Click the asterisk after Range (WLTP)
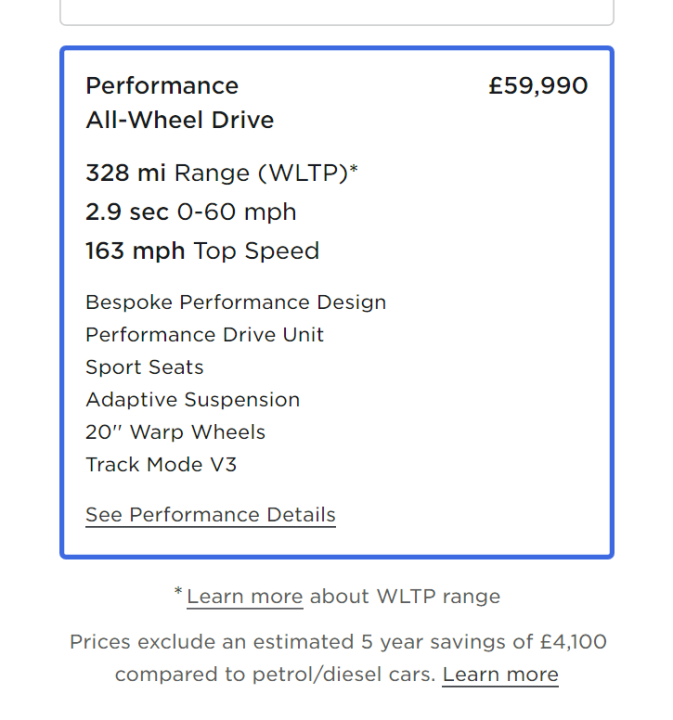Image resolution: width=673 pixels, height=720 pixels. point(354,170)
